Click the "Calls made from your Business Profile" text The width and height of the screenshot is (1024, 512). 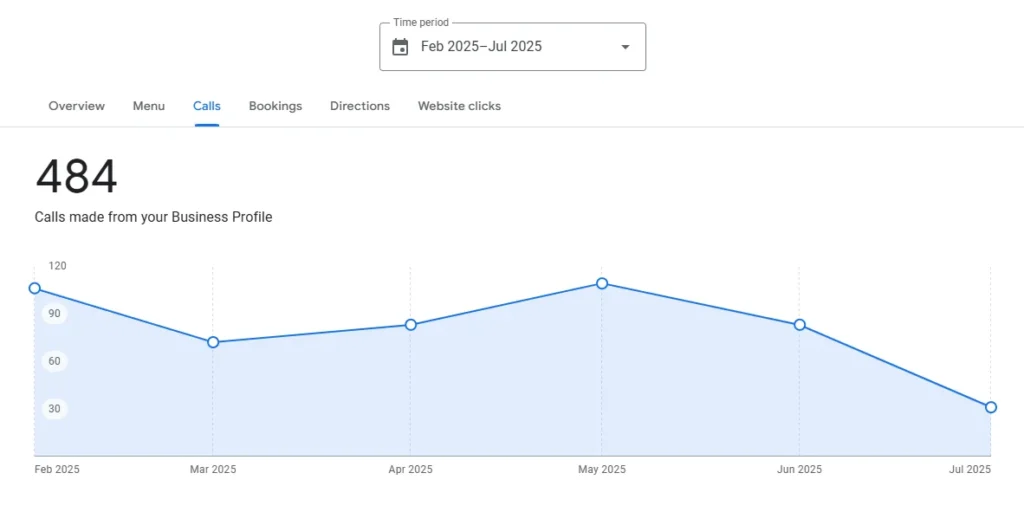coord(153,217)
